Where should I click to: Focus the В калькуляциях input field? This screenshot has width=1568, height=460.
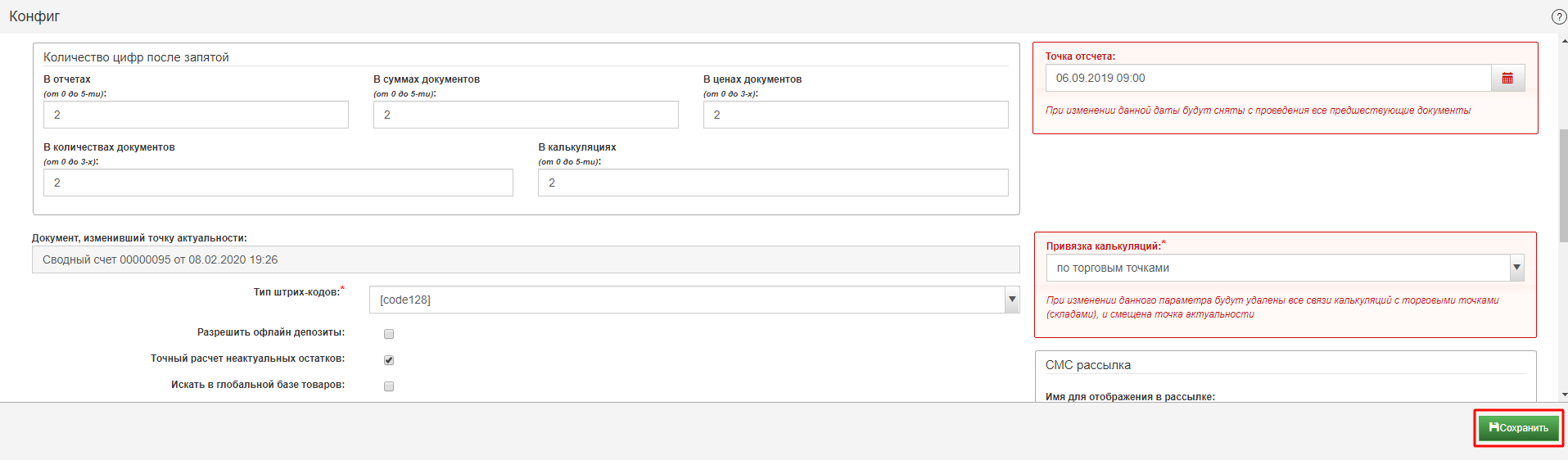click(772, 183)
